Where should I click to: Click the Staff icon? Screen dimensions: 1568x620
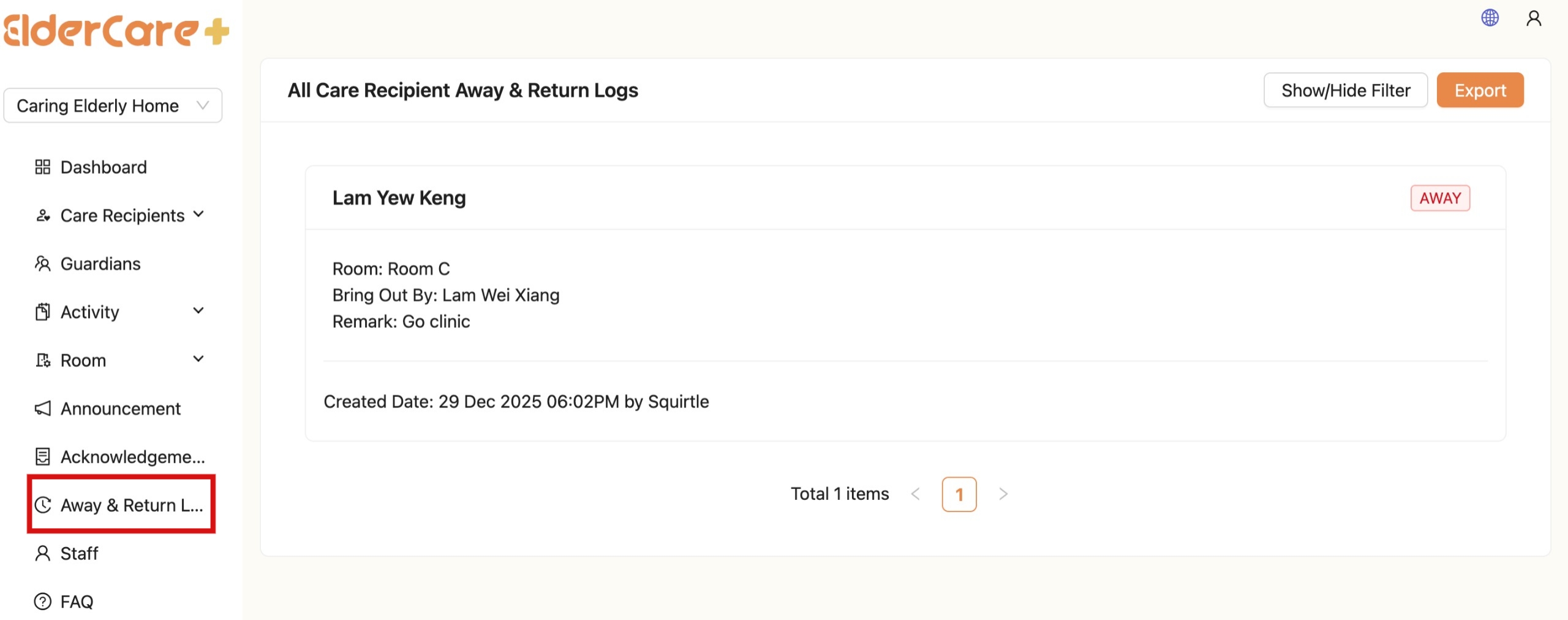(42, 553)
